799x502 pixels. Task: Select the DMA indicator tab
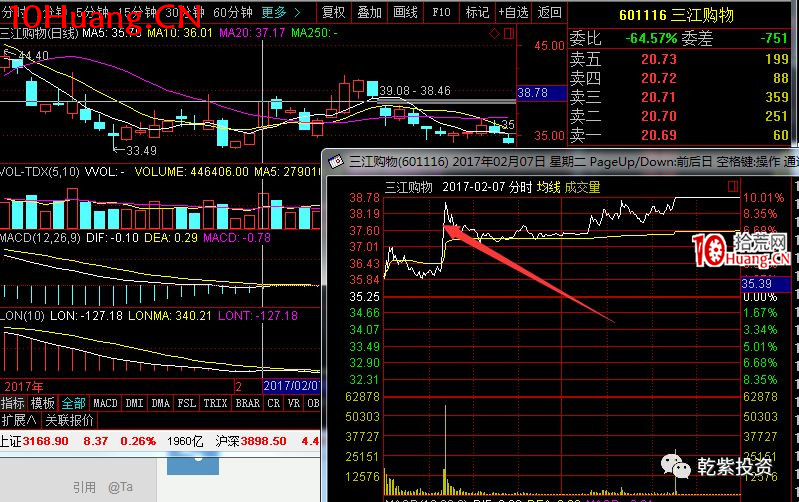click(160, 403)
